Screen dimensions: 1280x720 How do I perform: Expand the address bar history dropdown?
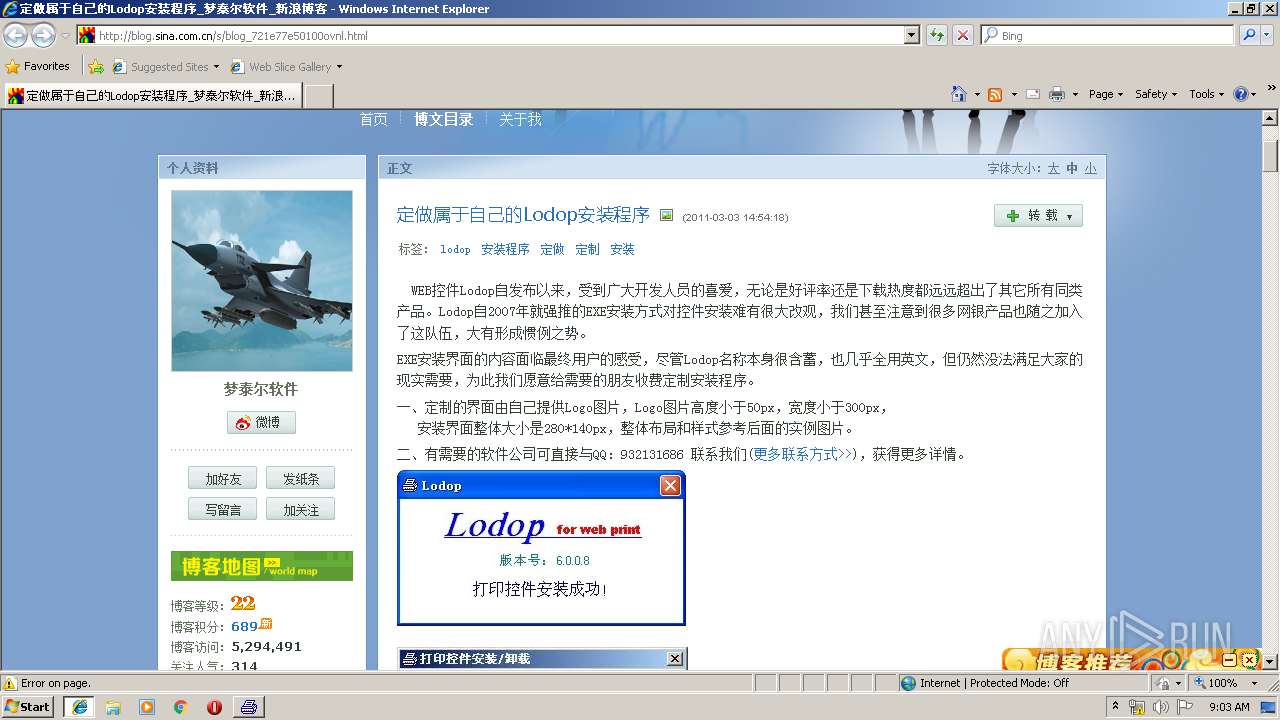(x=911, y=35)
